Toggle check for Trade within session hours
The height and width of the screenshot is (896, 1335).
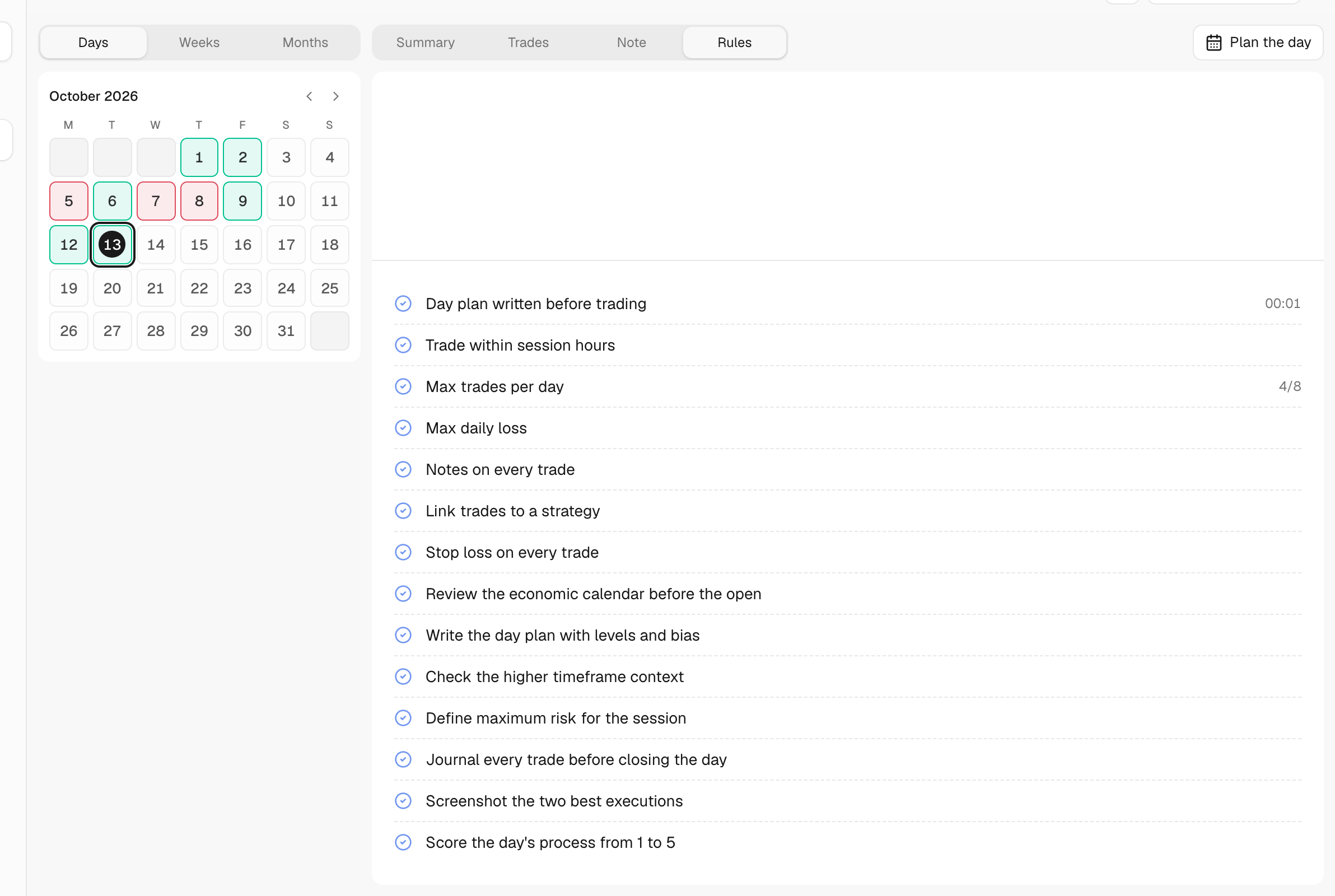point(403,345)
